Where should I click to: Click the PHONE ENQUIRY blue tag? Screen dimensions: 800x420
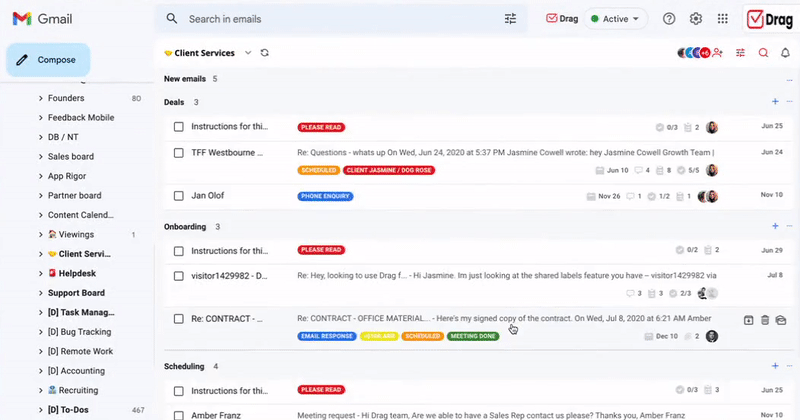325,196
